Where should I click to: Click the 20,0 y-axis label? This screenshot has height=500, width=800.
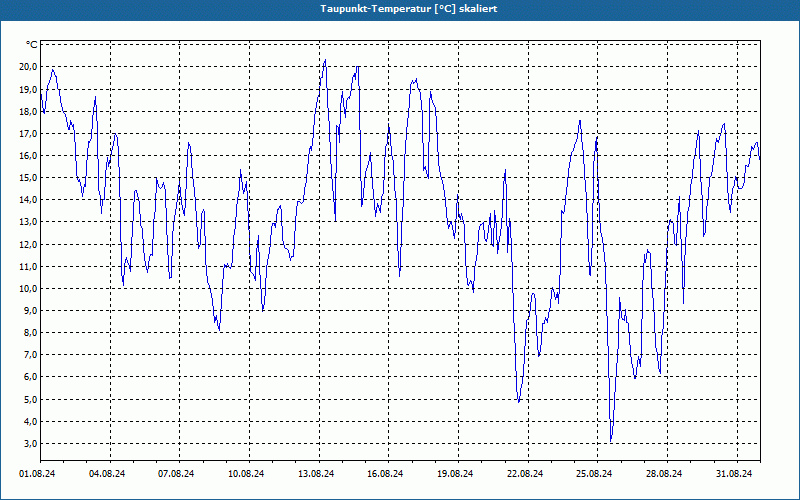[x=28, y=67]
